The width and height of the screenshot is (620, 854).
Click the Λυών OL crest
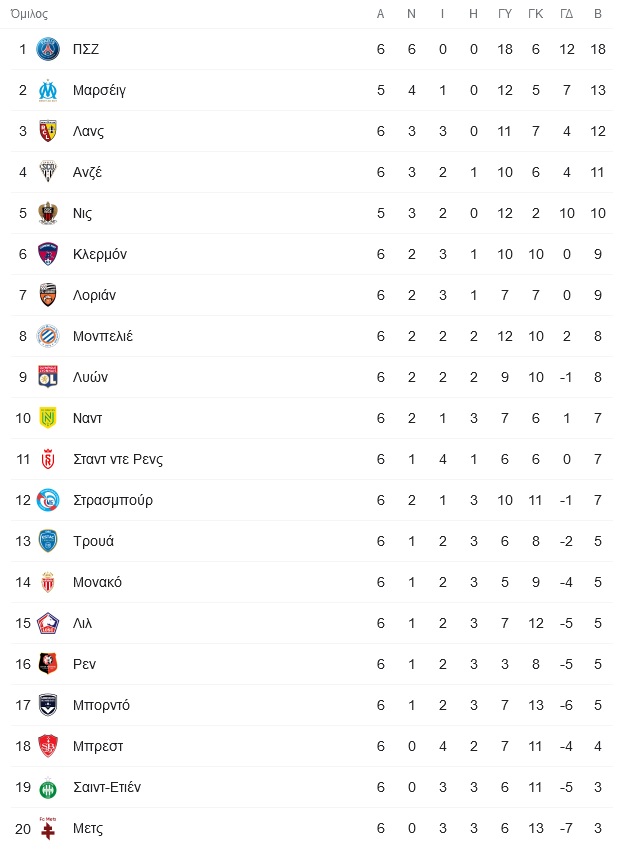(48, 377)
